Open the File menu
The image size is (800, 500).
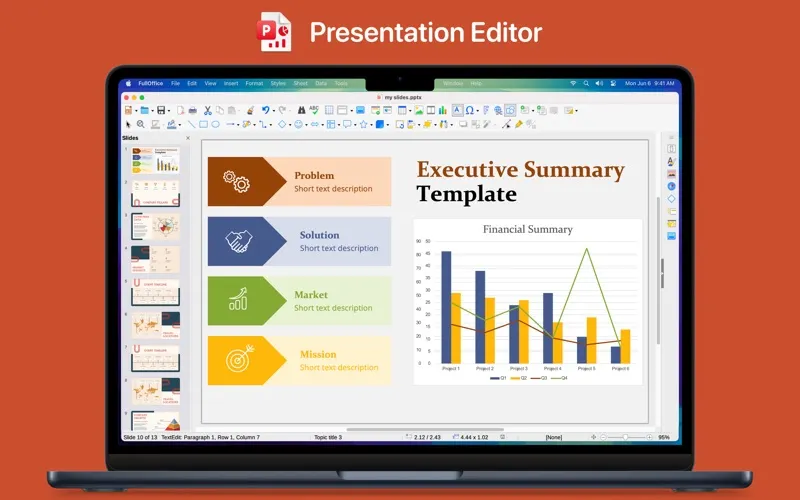pos(176,83)
